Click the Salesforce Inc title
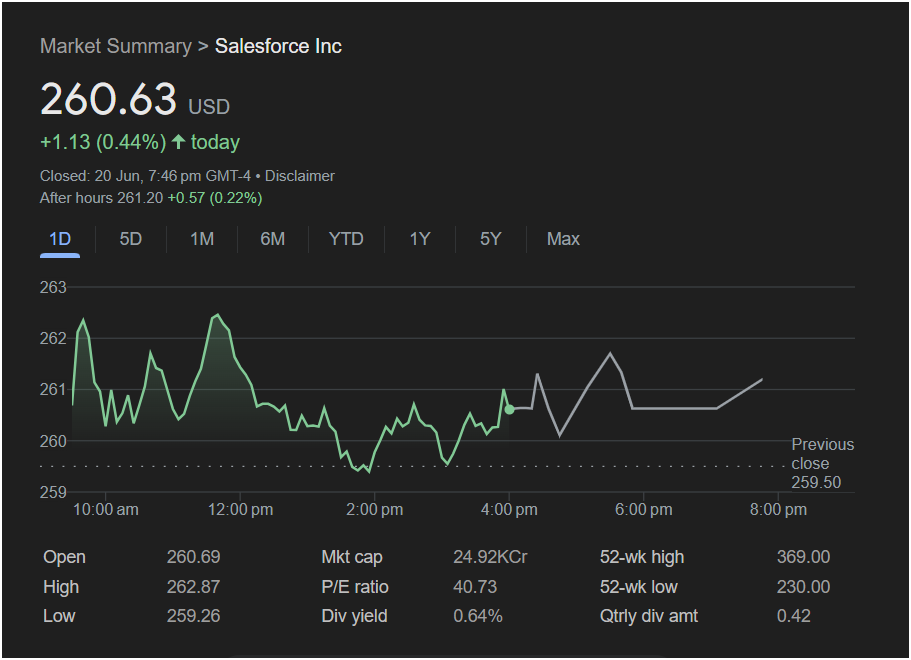 click(x=278, y=46)
